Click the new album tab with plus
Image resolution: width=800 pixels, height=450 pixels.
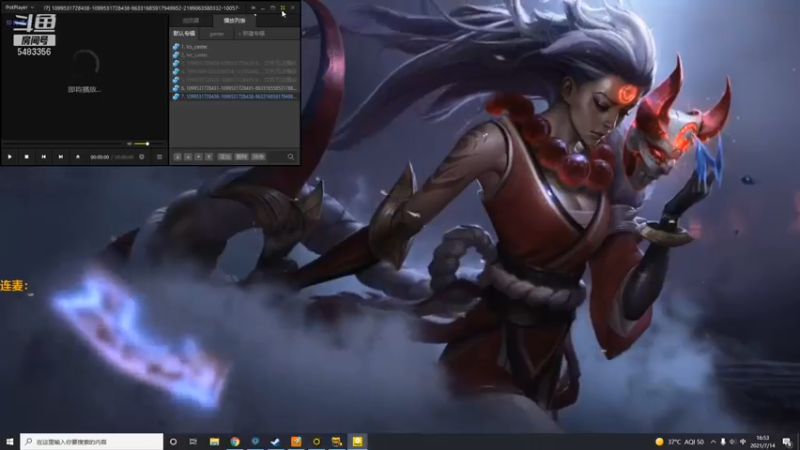point(252,34)
